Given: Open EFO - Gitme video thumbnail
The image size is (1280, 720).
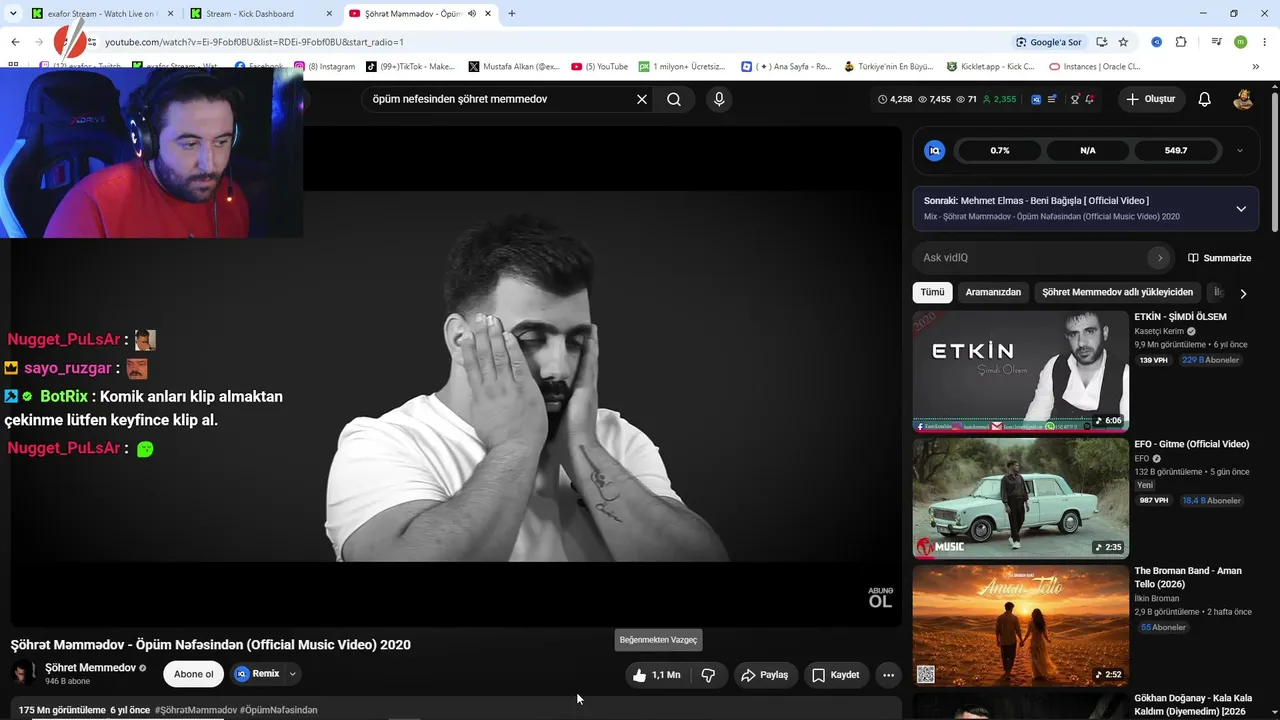Looking at the screenshot, I should pyautogui.click(x=1020, y=498).
